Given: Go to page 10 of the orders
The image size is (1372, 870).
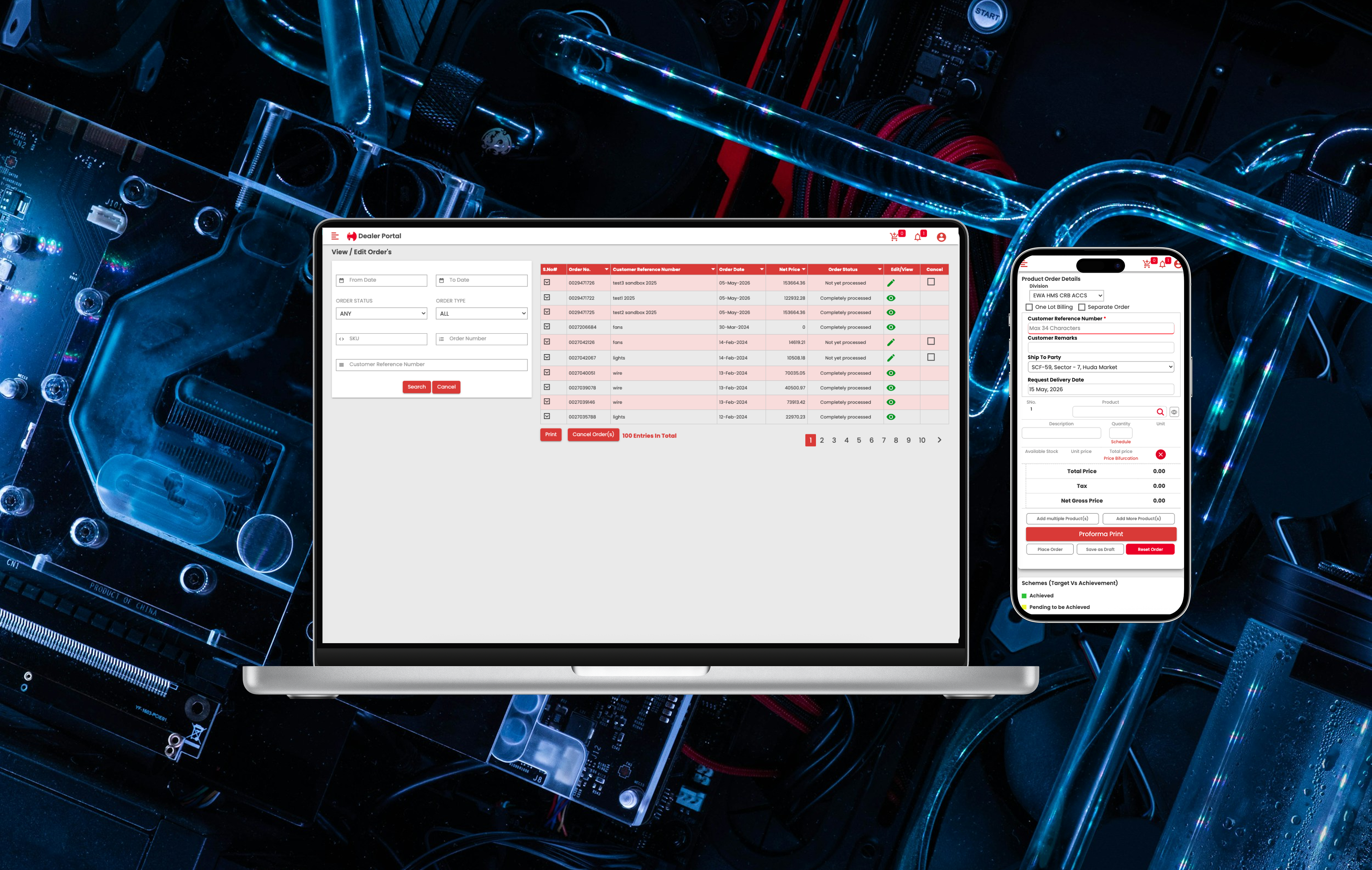Looking at the screenshot, I should point(922,440).
